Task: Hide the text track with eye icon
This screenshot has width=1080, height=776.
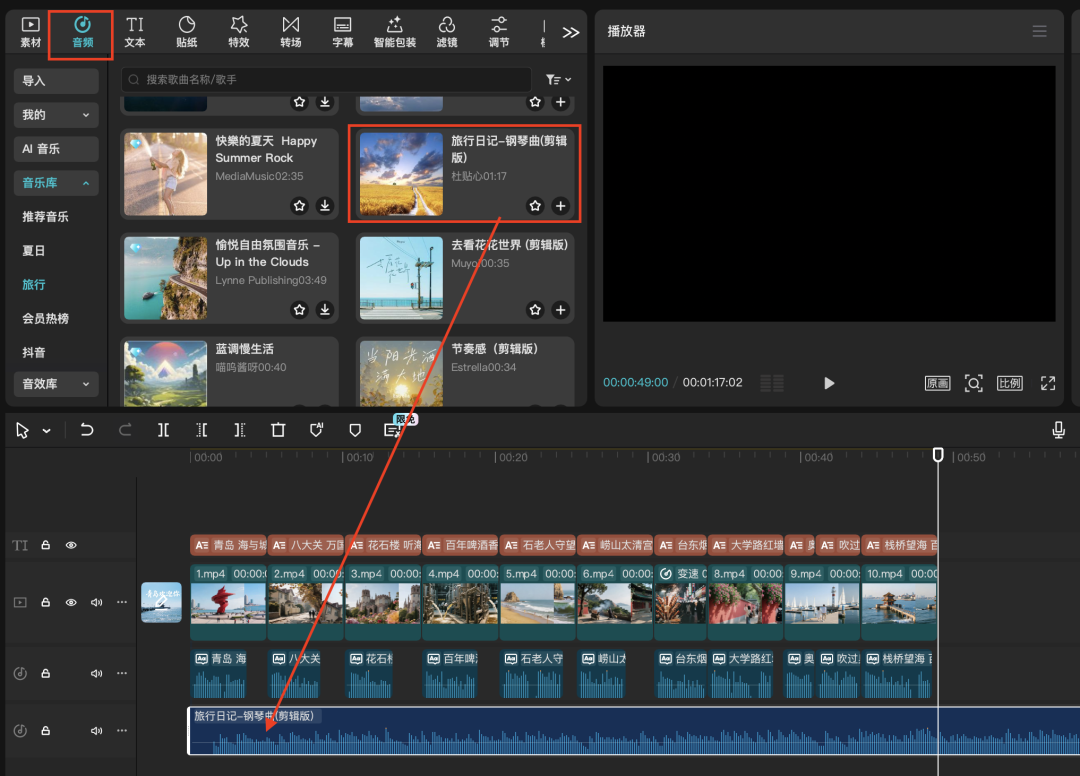Action: coord(71,545)
